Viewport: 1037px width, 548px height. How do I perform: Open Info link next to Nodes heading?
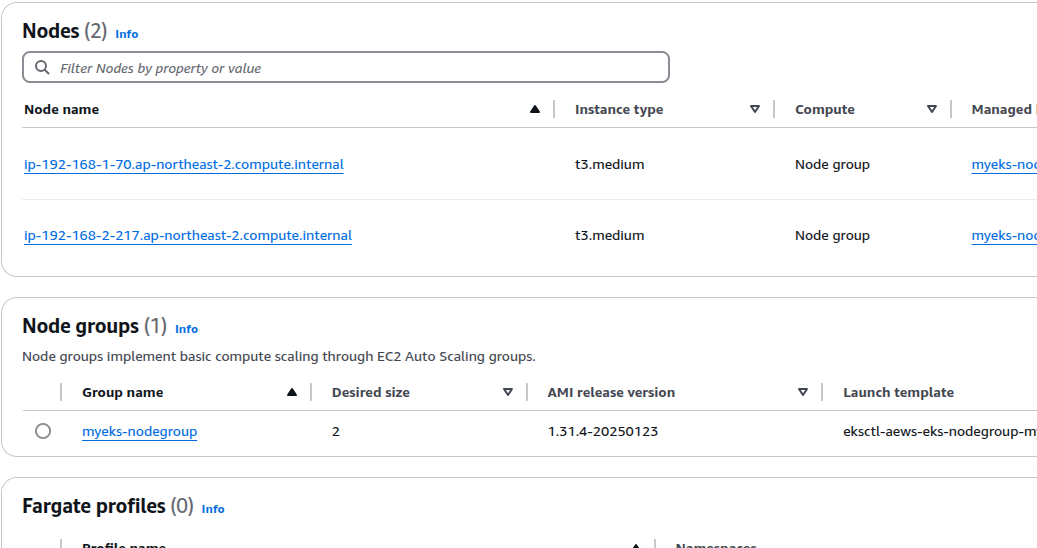click(x=127, y=34)
